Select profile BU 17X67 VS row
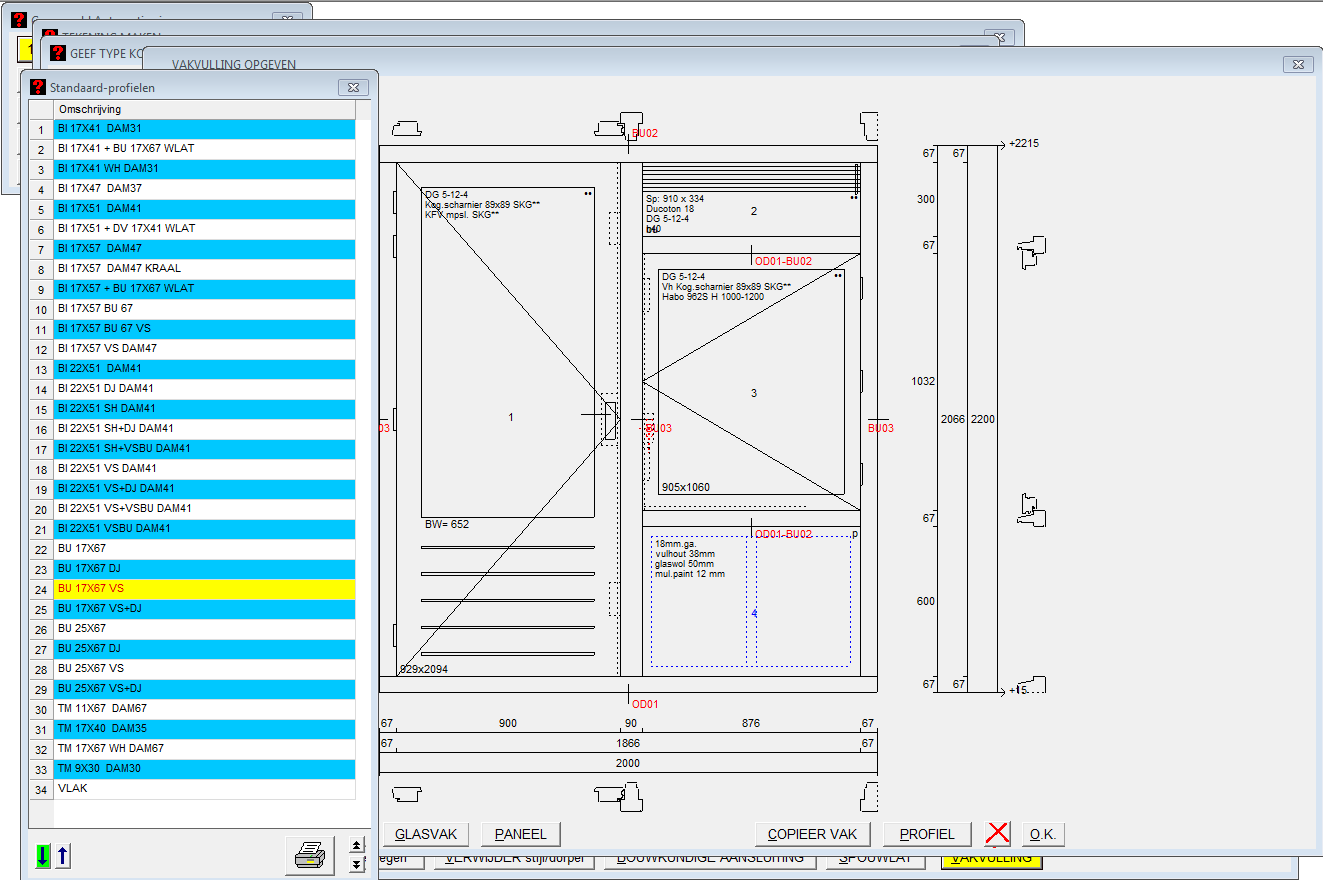1323x880 pixels. click(204, 589)
